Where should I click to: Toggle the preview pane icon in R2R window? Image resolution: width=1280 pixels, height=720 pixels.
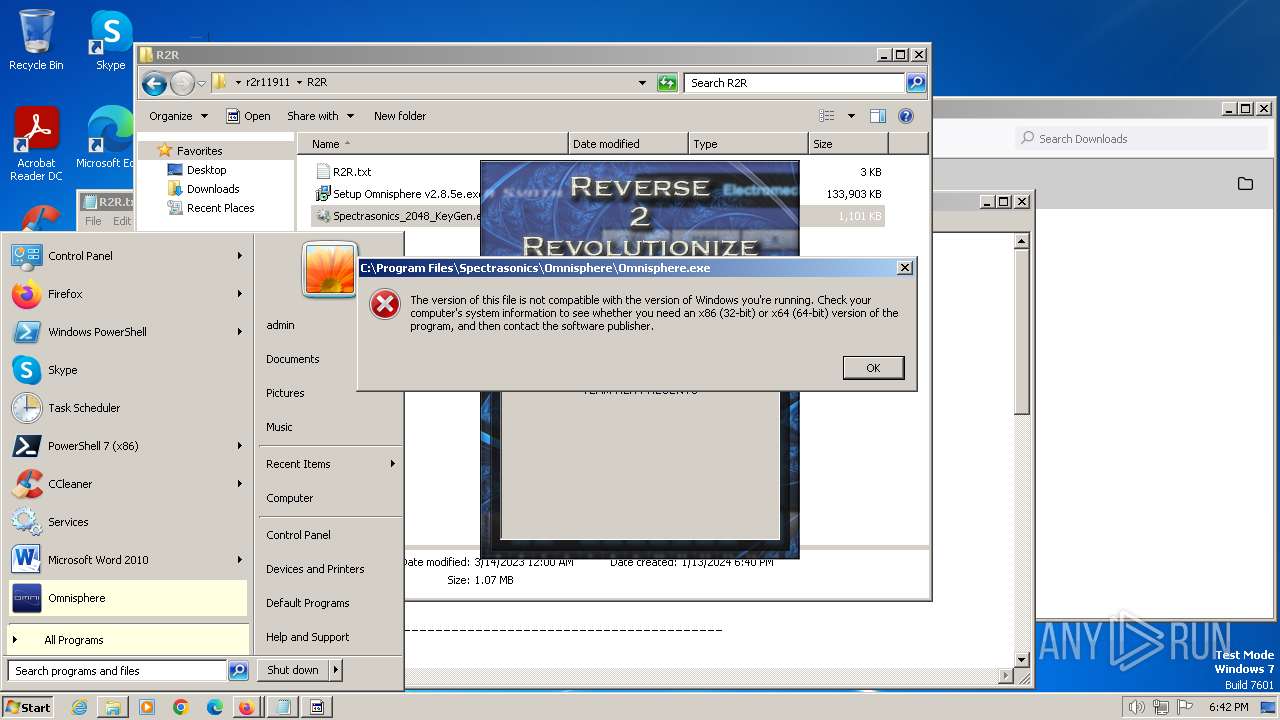pos(878,116)
